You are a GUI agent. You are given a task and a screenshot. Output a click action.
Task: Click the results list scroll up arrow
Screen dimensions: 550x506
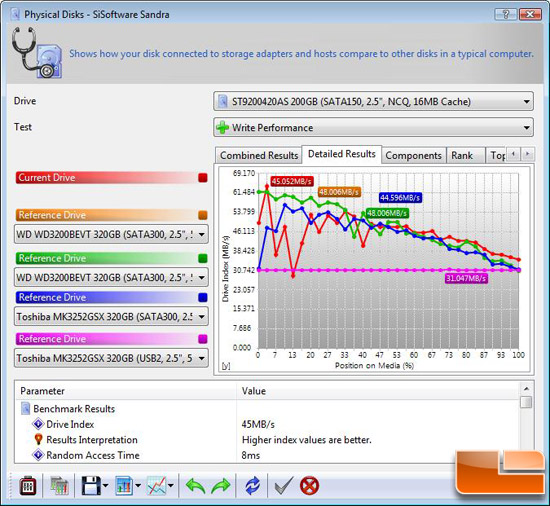click(526, 389)
